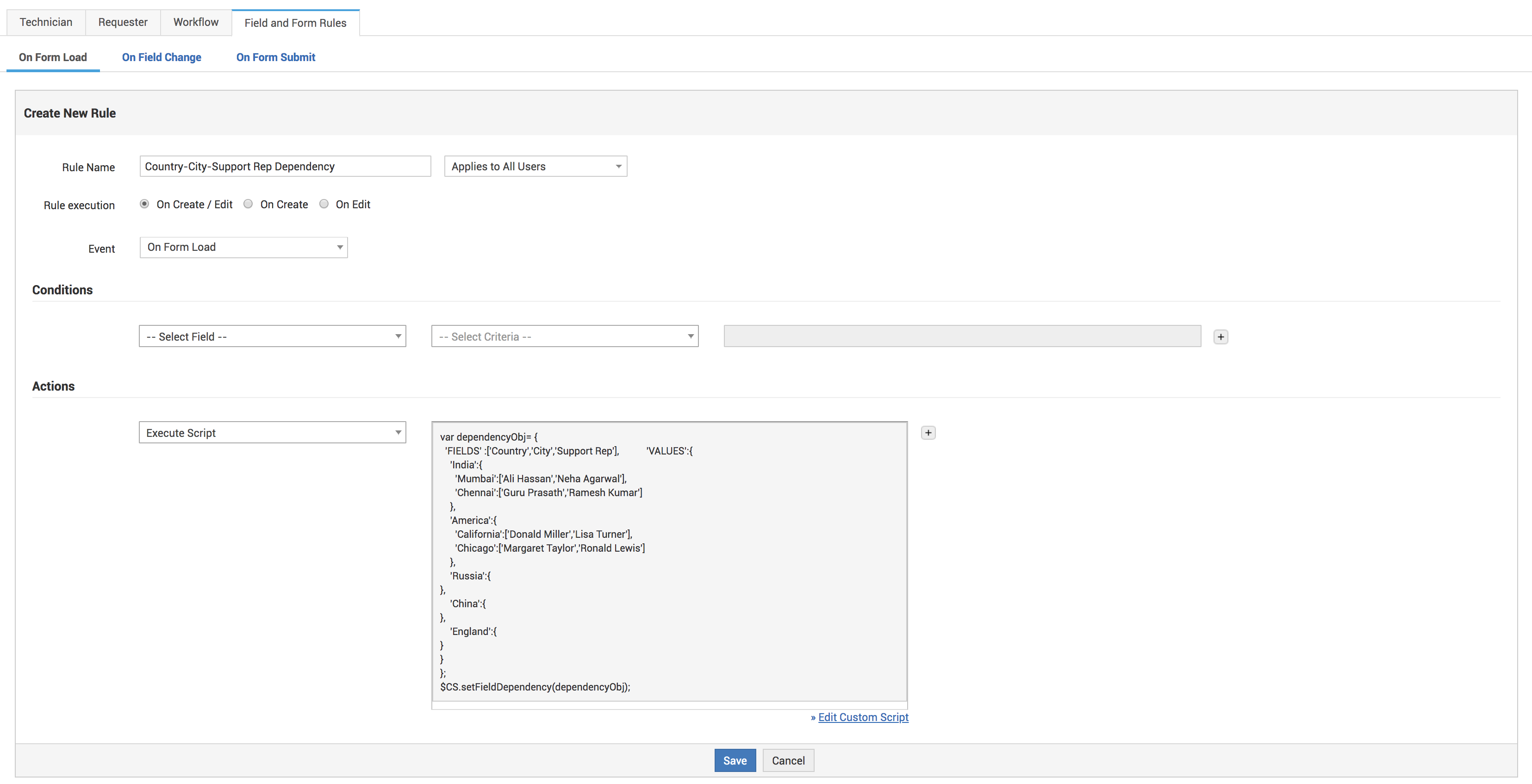The image size is (1532, 784).
Task: Open the "Requester" tab
Action: click(123, 22)
